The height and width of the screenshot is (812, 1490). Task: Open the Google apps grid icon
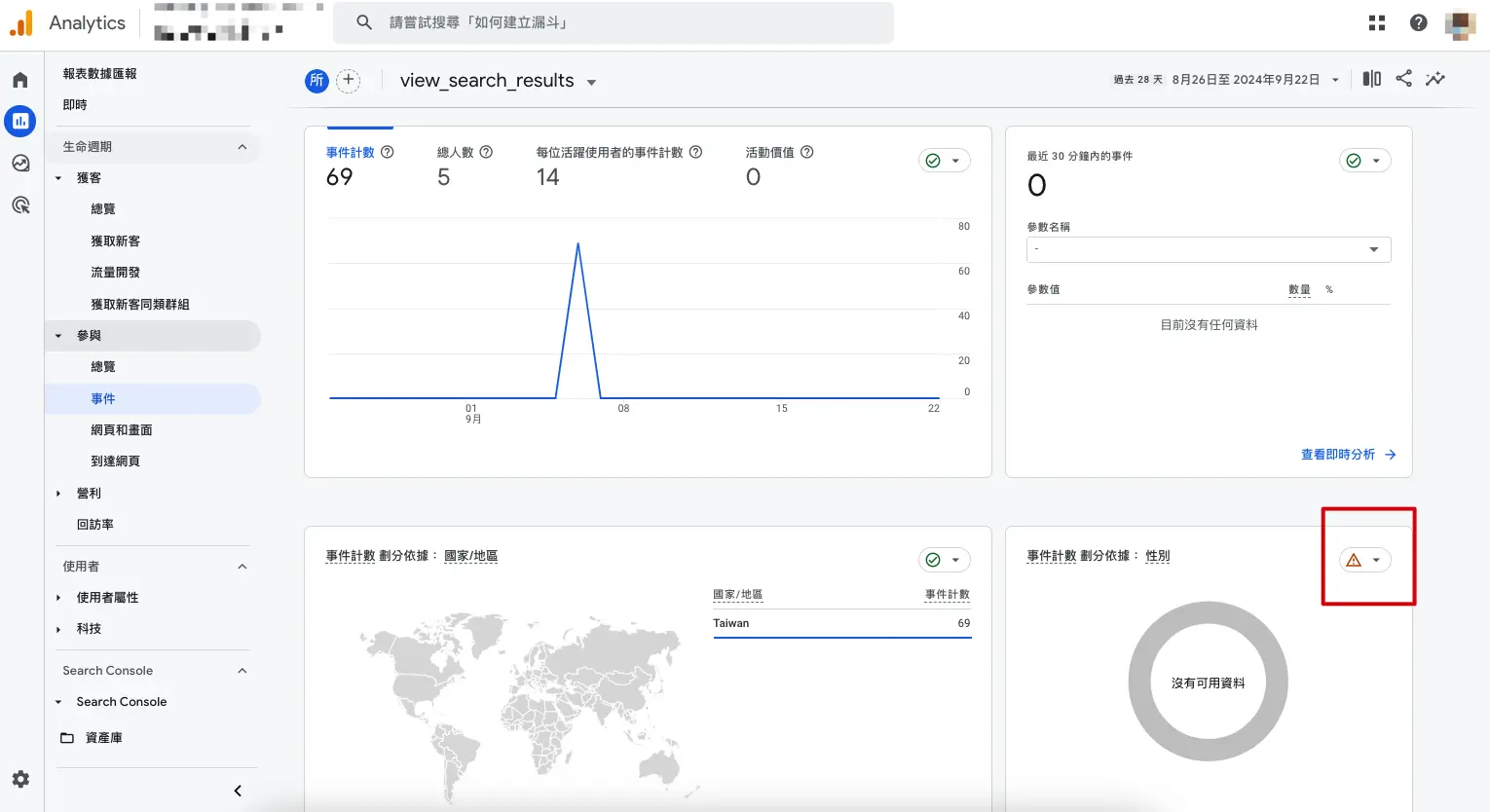(x=1377, y=22)
